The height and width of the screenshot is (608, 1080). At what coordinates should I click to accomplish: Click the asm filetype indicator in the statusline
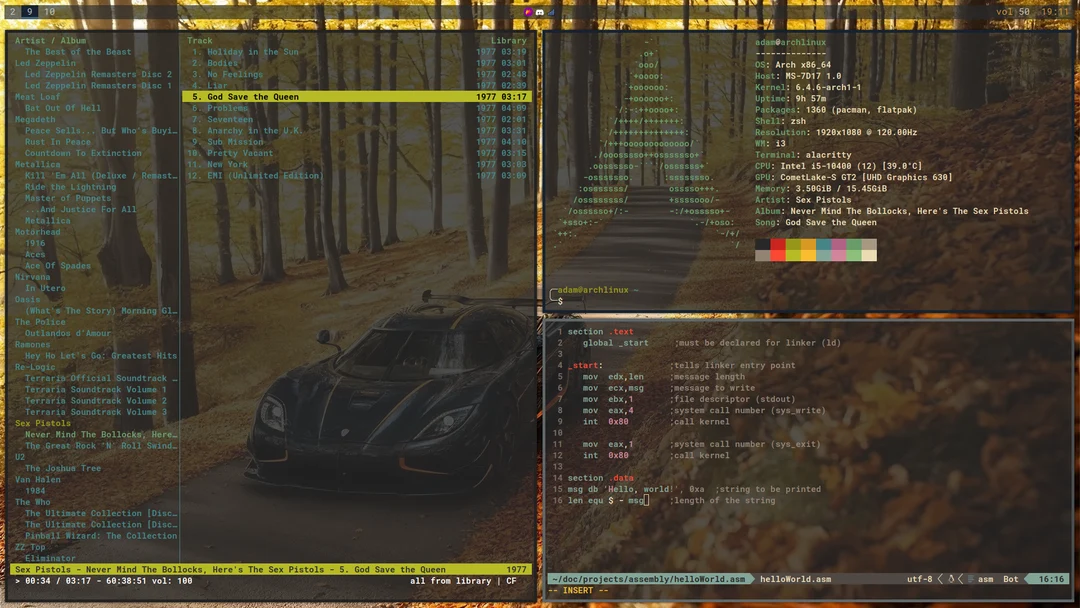983,578
